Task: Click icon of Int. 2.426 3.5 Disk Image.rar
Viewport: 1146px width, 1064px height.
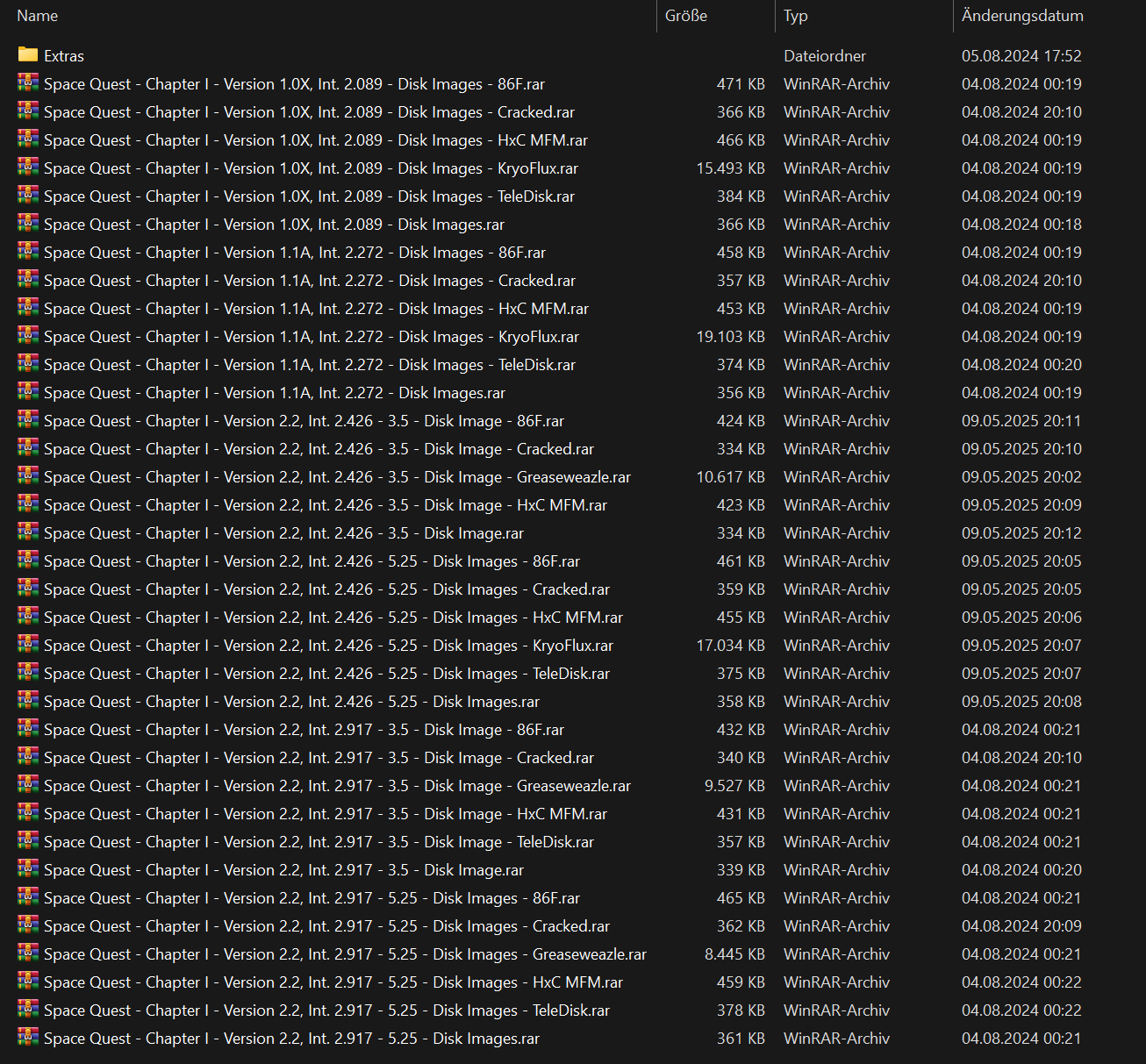Action: pos(28,532)
